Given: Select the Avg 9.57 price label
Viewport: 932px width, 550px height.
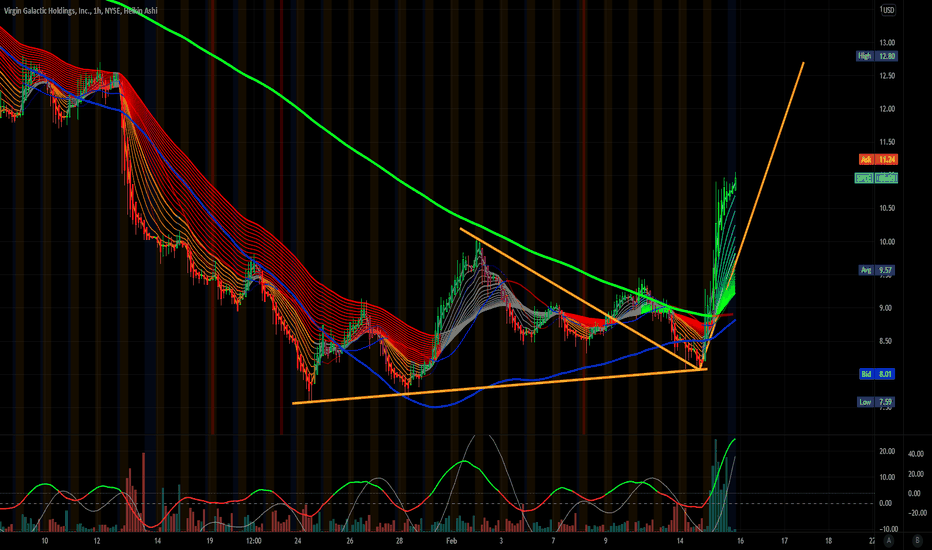Looking at the screenshot, I should point(877,270).
